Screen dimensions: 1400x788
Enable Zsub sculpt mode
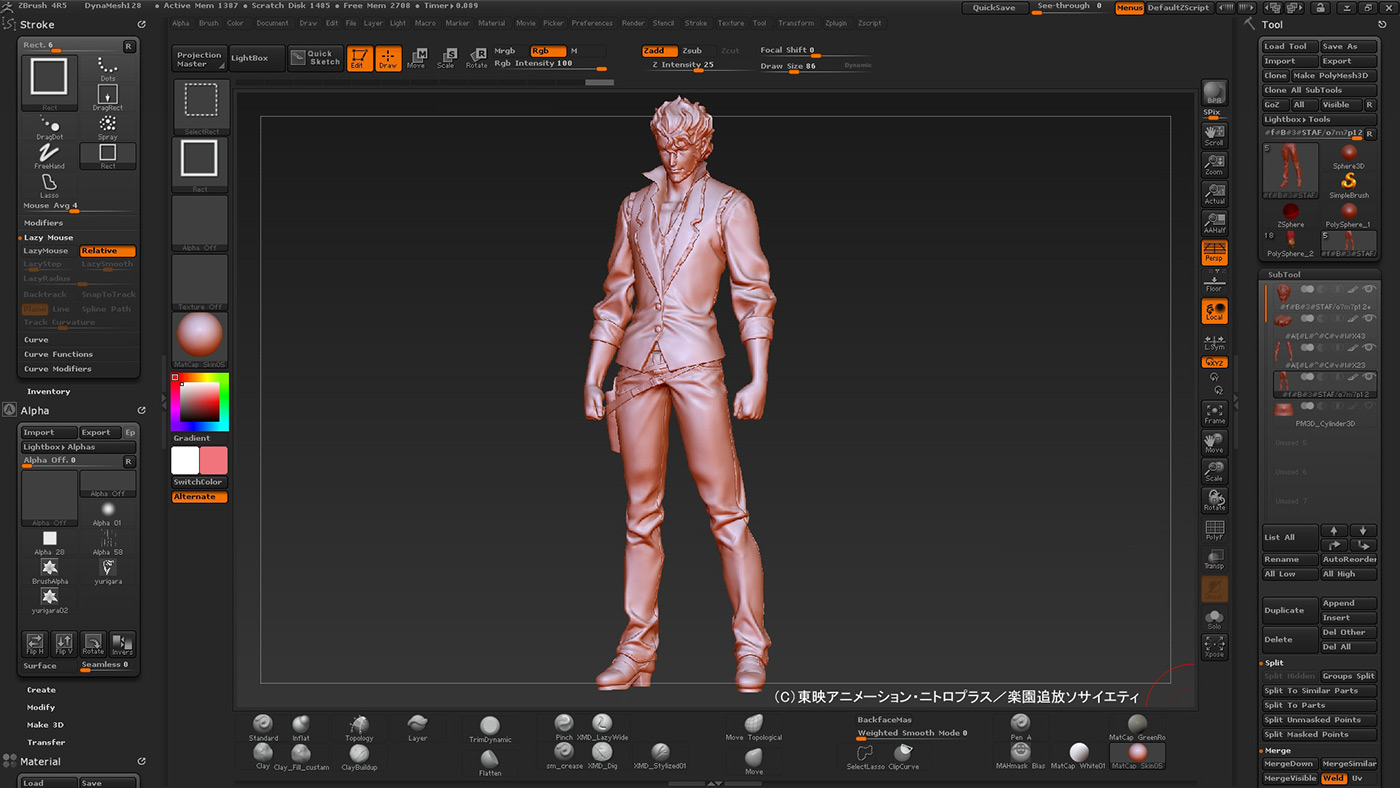pos(692,51)
